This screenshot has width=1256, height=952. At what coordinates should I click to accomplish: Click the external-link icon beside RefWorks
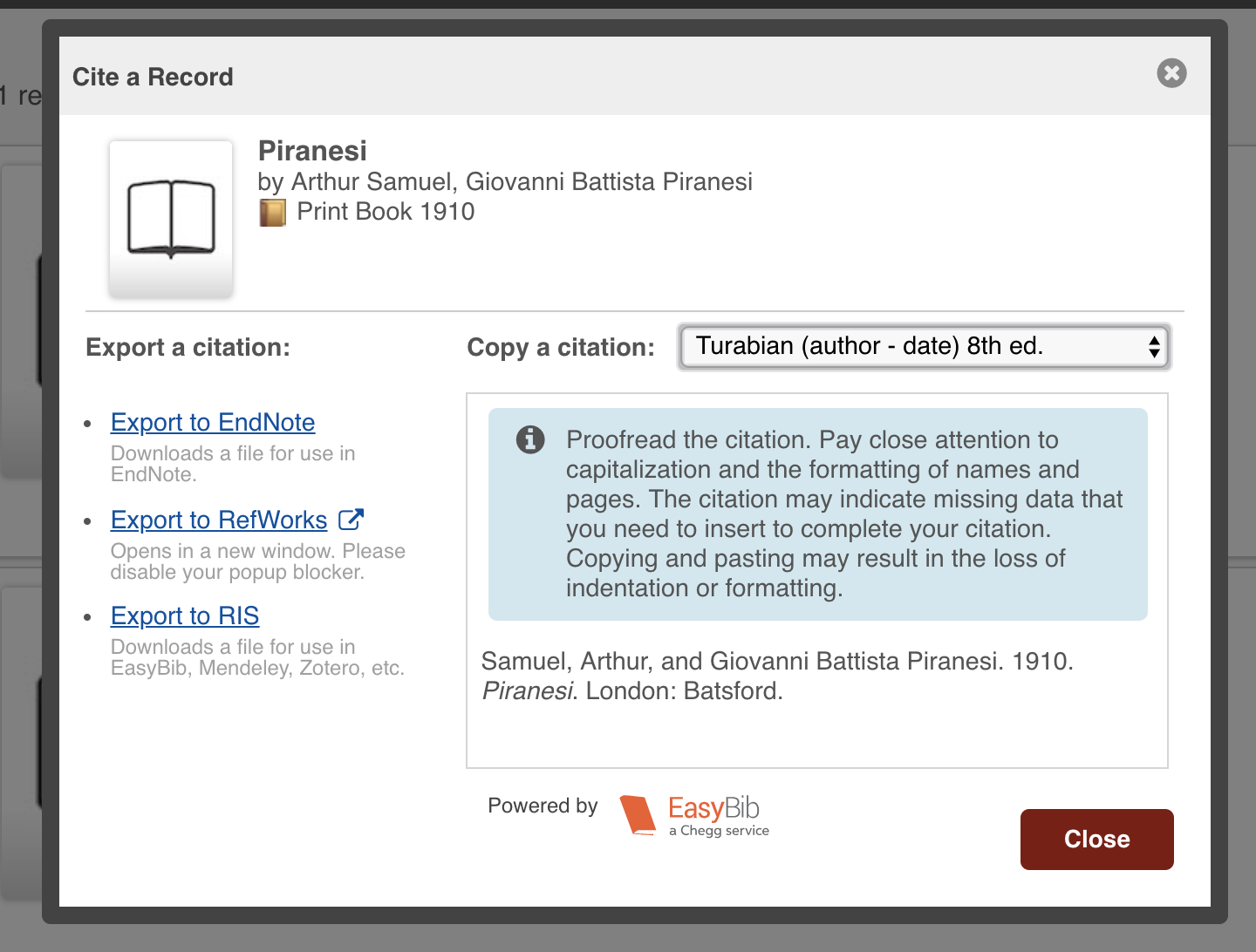351,520
